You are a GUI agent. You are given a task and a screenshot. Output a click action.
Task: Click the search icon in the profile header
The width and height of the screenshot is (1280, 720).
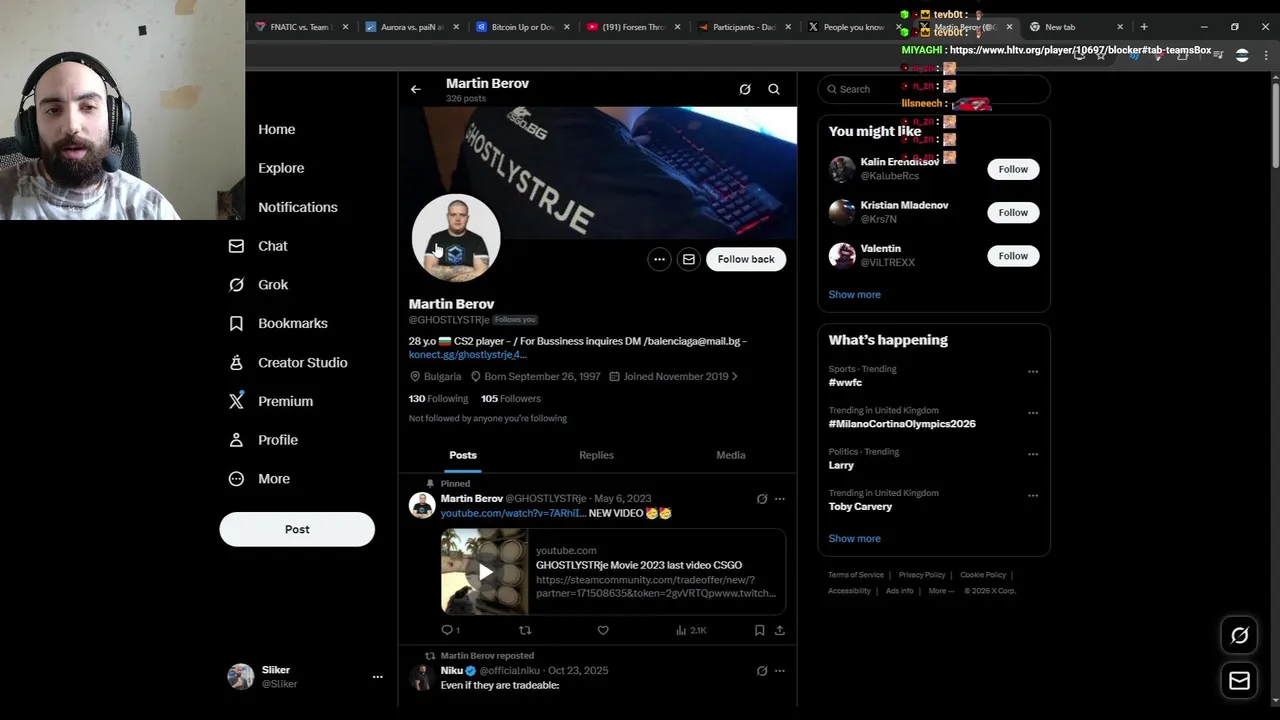774,89
